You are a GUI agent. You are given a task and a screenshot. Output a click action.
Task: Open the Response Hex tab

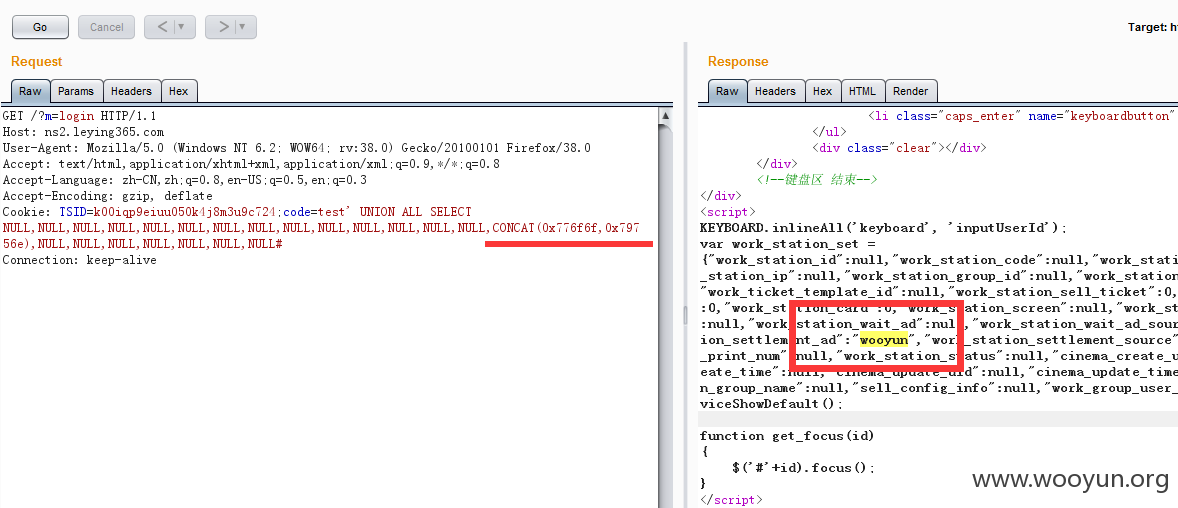[x=823, y=91]
